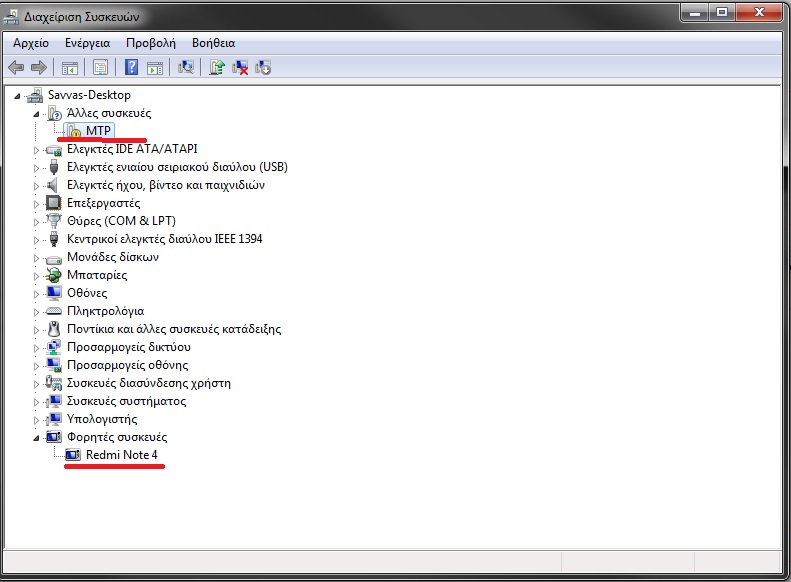Click the speaker icon for Ελεγκτές ήχου
The image size is (791, 582).
(52, 185)
